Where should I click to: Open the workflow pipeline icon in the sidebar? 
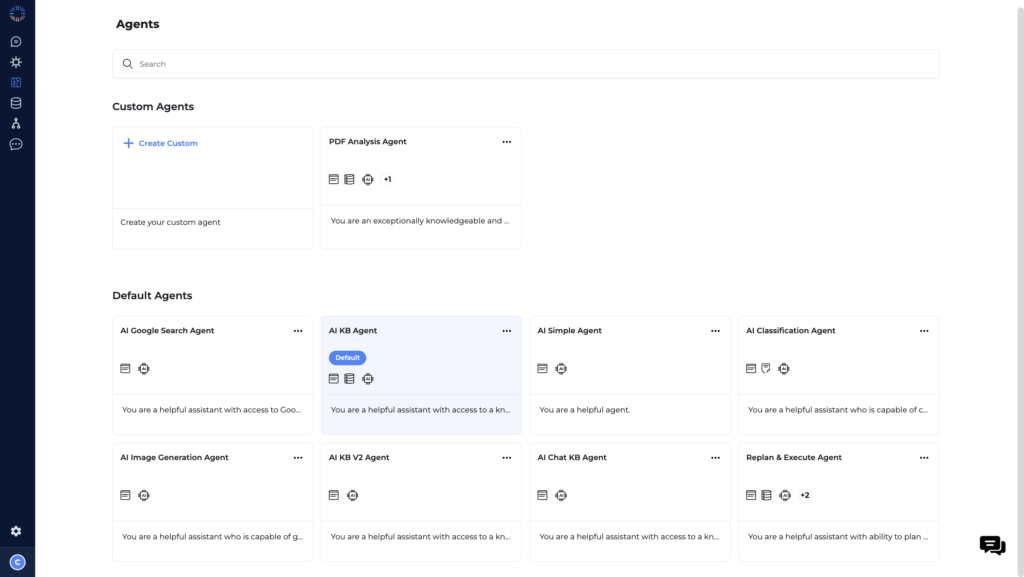[15, 123]
